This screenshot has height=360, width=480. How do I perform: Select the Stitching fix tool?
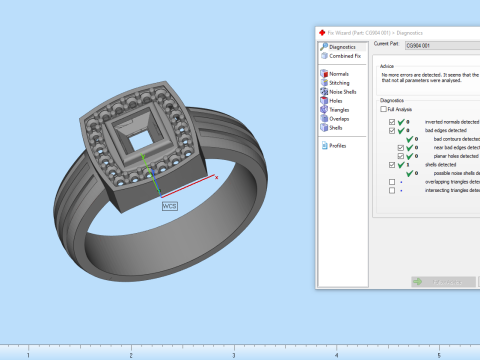click(x=335, y=83)
